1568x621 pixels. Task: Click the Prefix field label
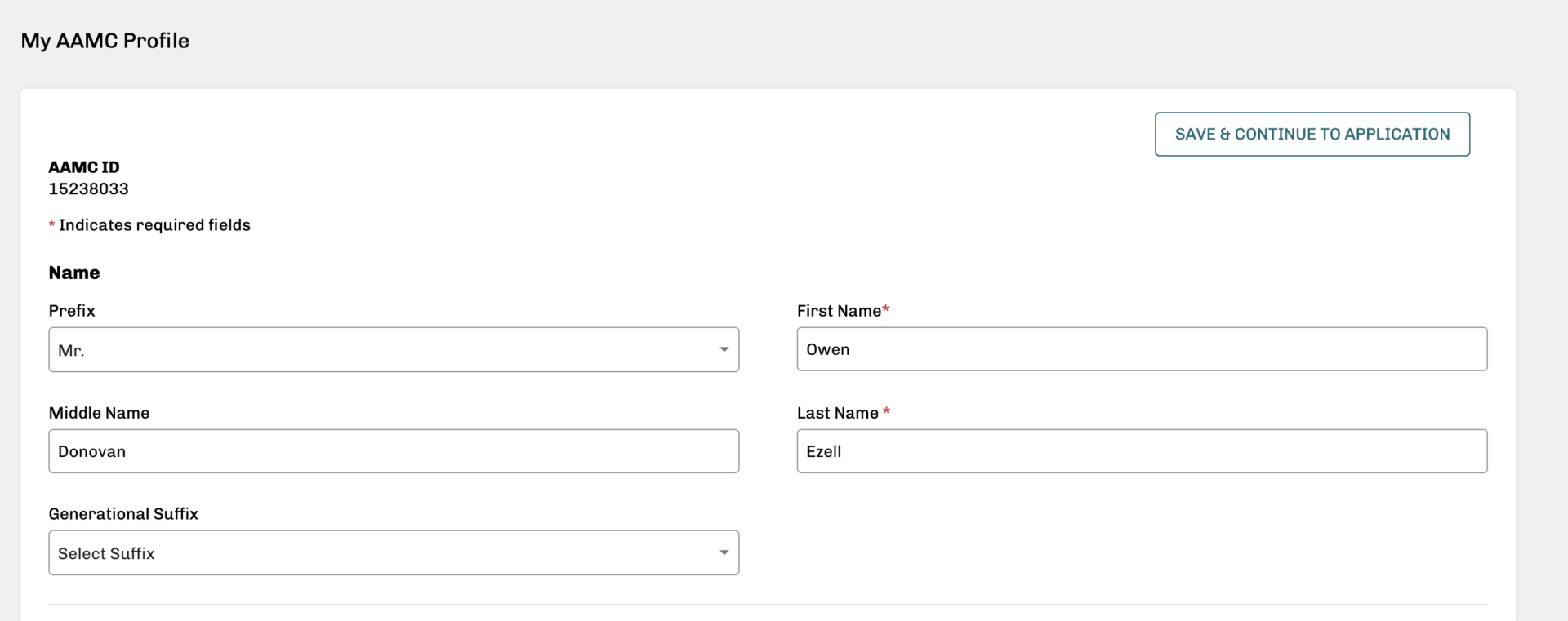tap(72, 311)
